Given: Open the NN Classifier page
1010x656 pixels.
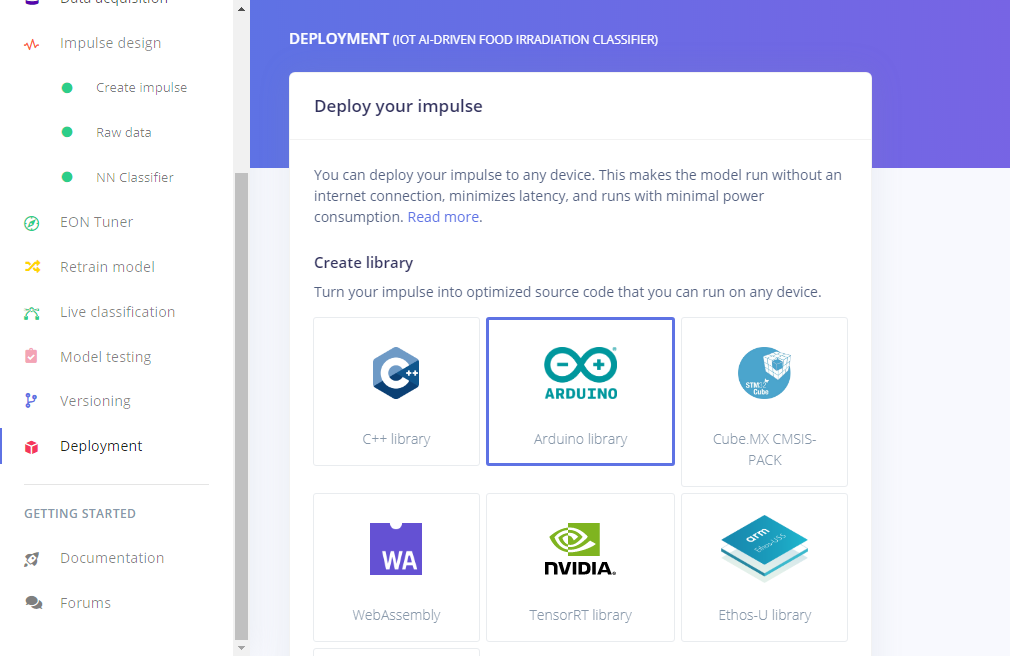Looking at the screenshot, I should click(x=134, y=177).
